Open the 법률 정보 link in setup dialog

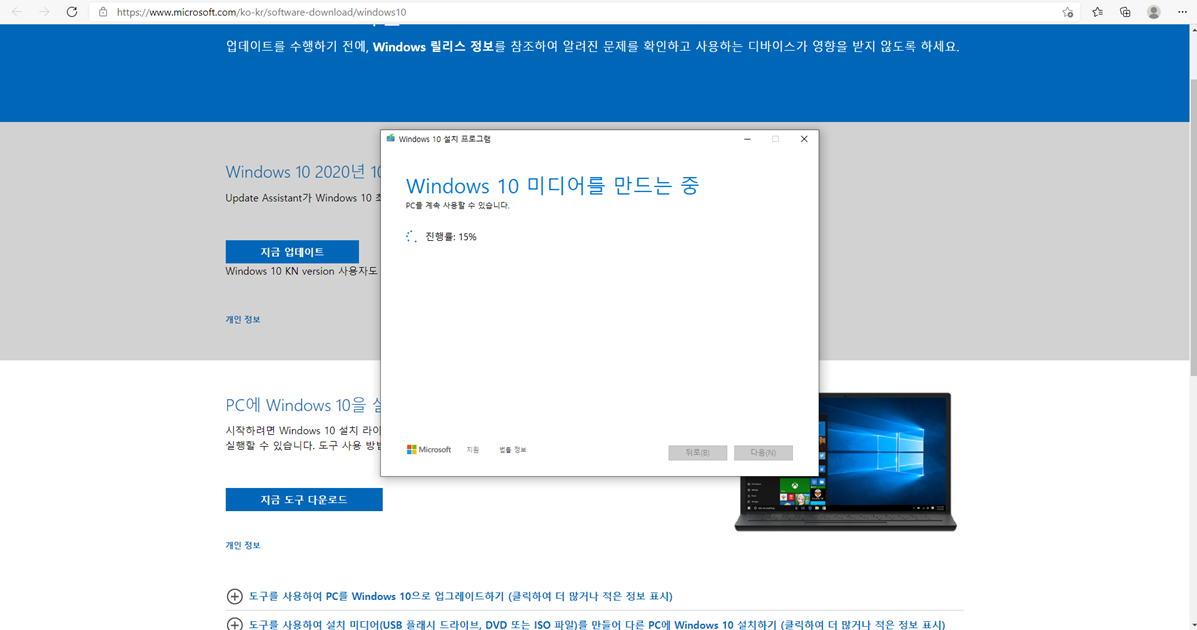pyautogui.click(x=513, y=450)
